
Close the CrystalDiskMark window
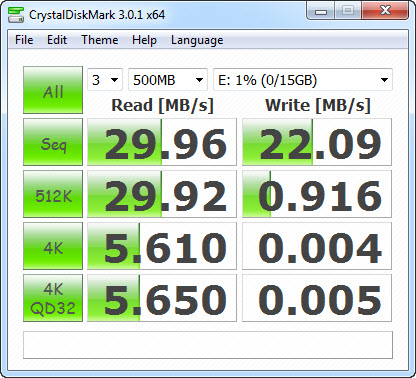(x=385, y=11)
